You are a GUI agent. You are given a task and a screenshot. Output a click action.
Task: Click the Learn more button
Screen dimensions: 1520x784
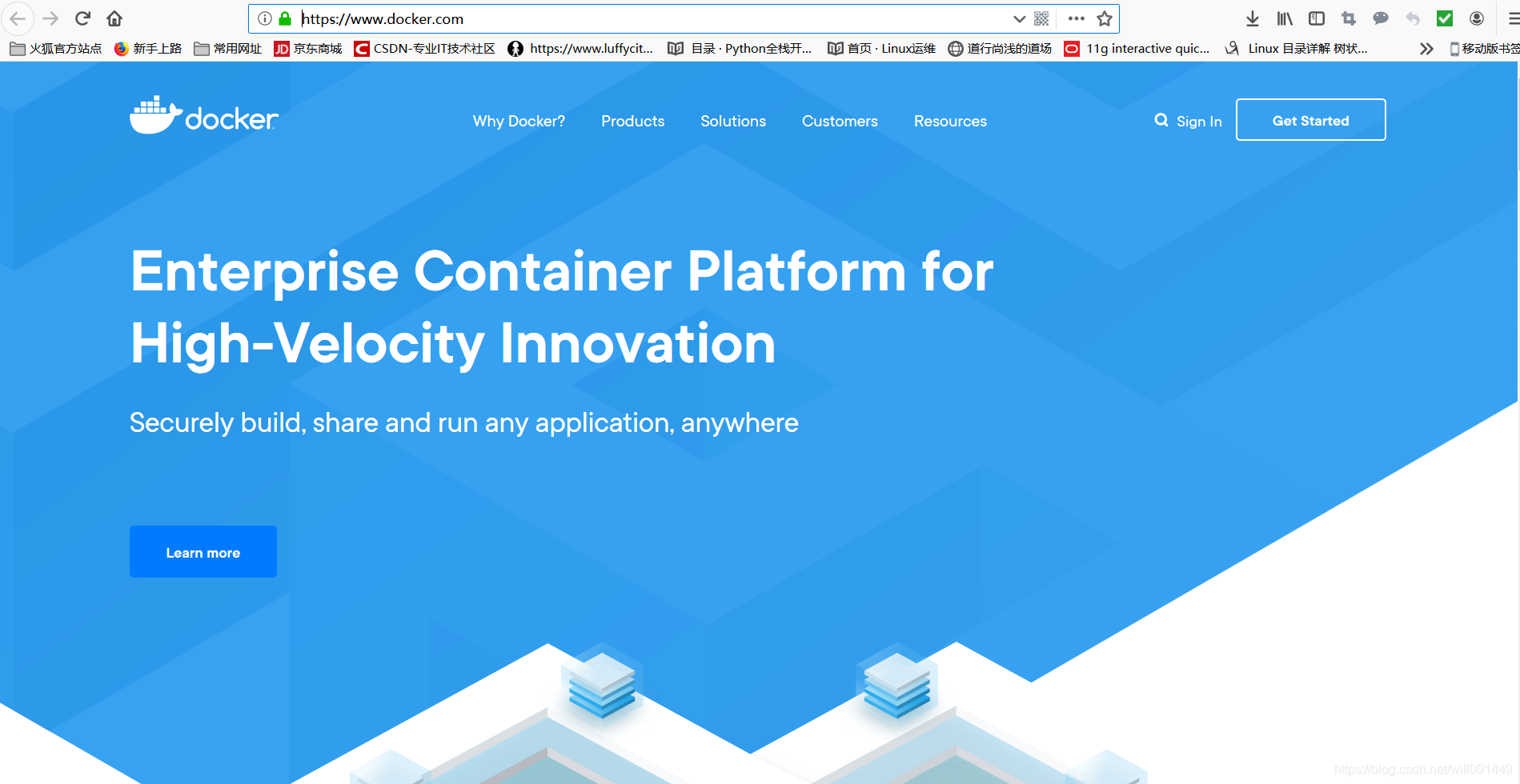(x=203, y=552)
